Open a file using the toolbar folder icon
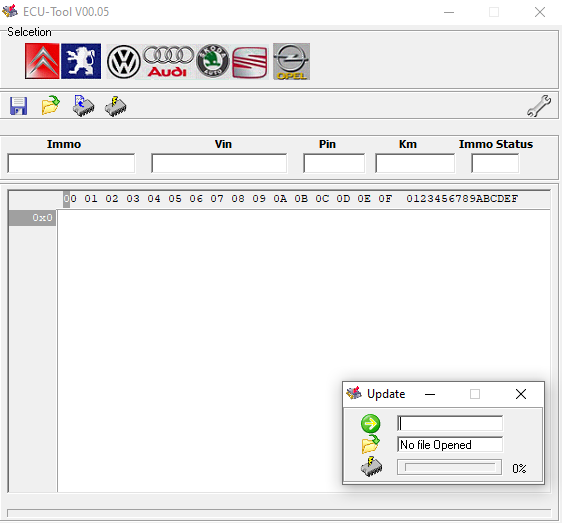 pyautogui.click(x=51, y=105)
